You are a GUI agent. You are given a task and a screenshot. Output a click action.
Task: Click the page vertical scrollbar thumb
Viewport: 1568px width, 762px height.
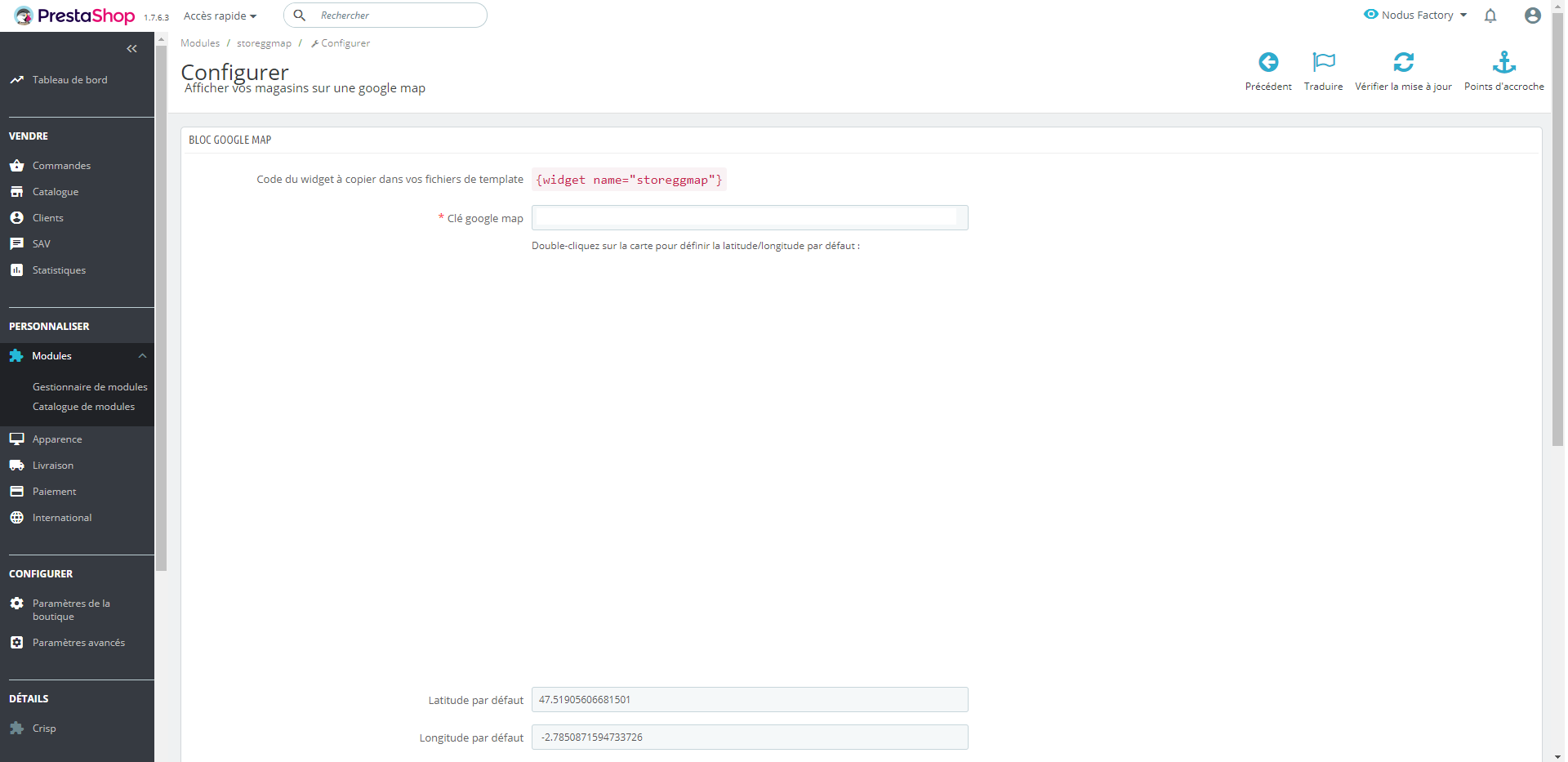pos(1557,229)
